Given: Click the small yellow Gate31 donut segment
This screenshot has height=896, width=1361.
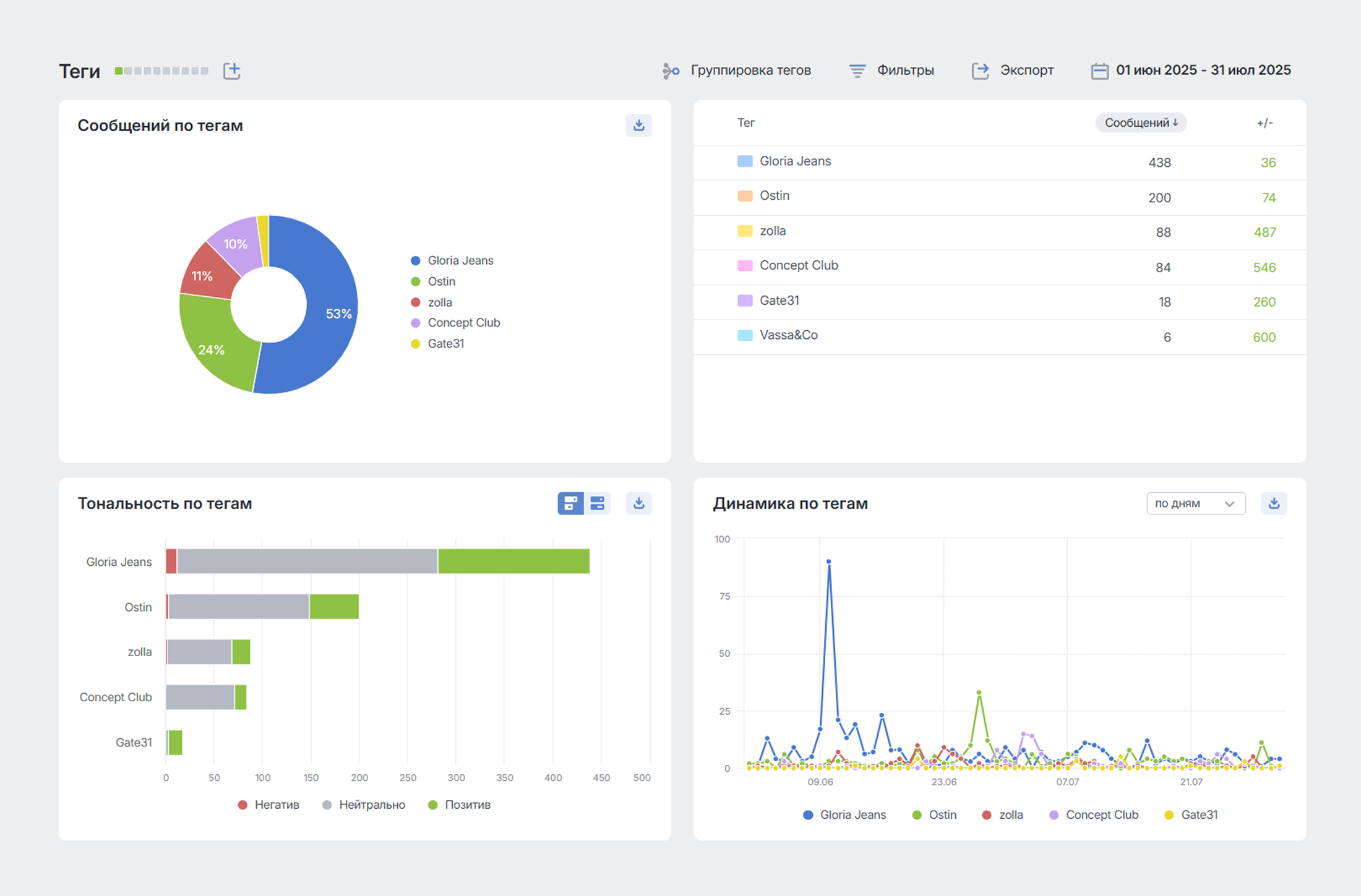Looking at the screenshot, I should (x=263, y=240).
